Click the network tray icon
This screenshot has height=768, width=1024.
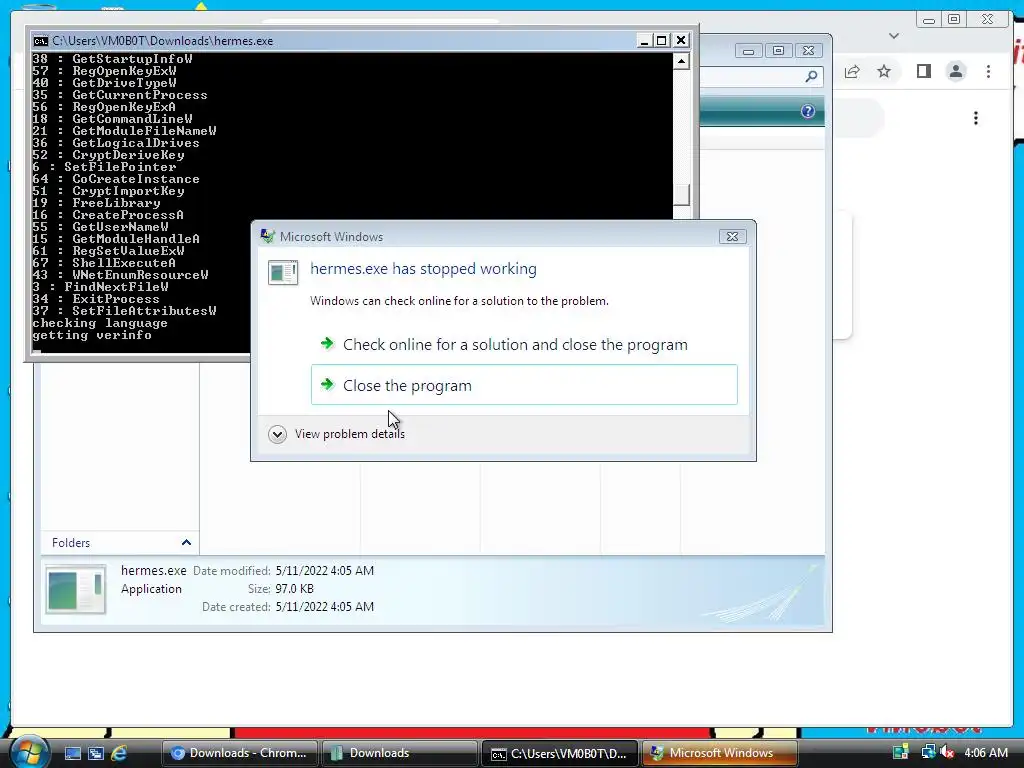(x=927, y=752)
